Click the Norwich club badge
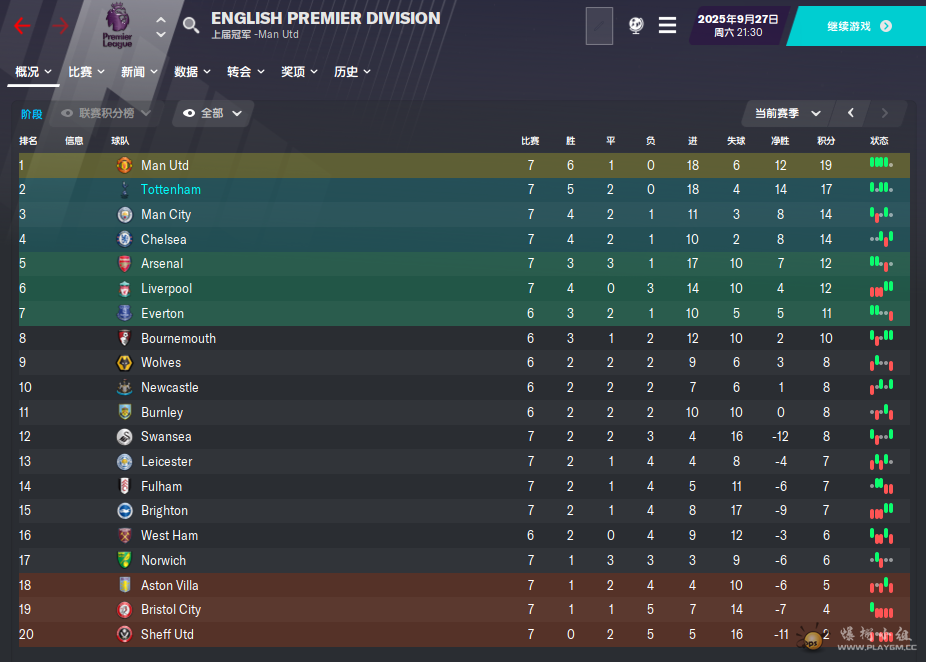The height and width of the screenshot is (662, 926). (x=125, y=560)
